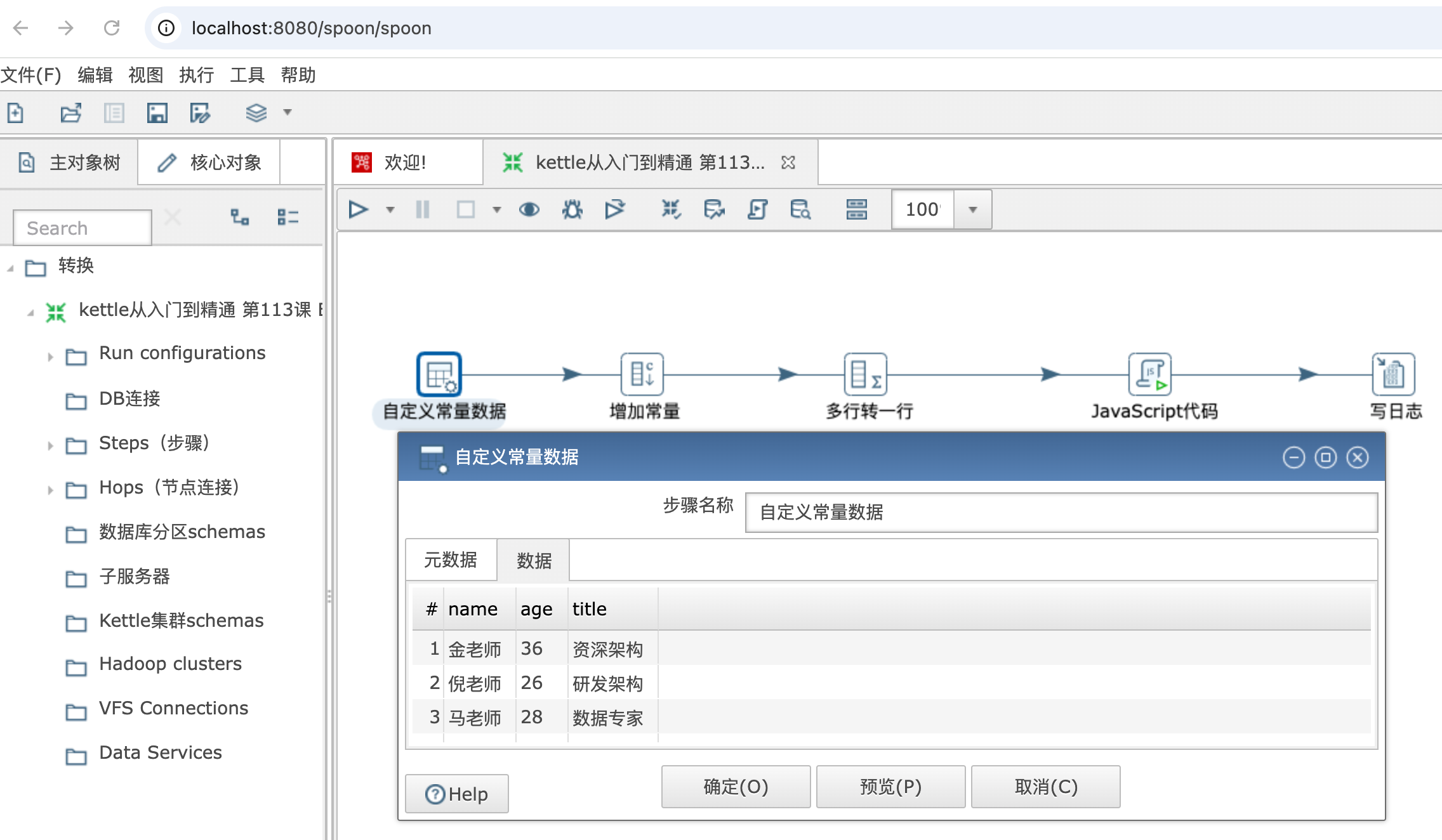This screenshot has height=840, width=1442.
Task: Open the 执行 menu
Action: point(196,75)
